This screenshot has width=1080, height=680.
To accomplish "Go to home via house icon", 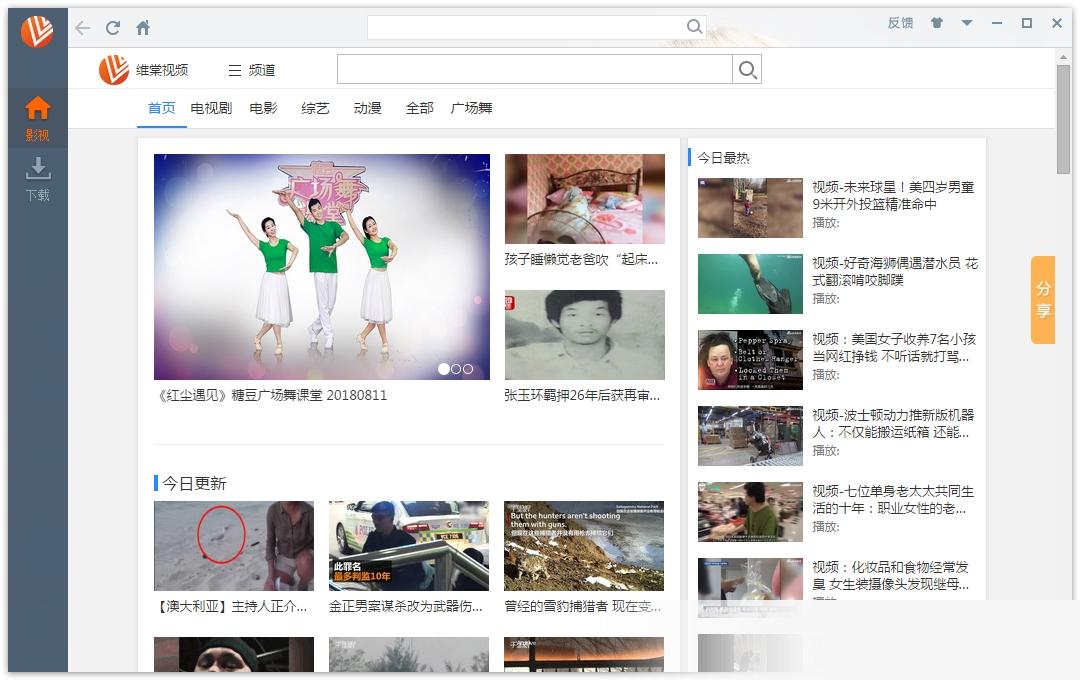I will tap(143, 28).
